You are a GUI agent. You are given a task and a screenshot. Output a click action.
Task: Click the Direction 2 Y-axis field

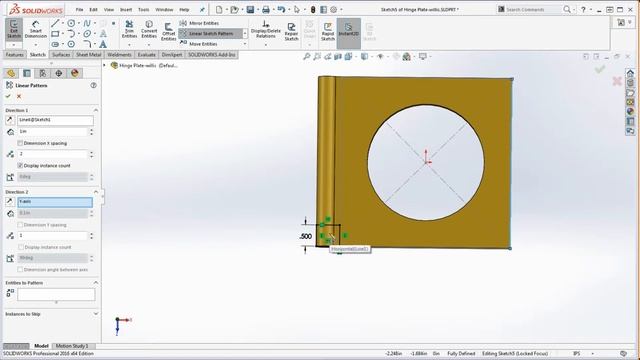coord(55,202)
